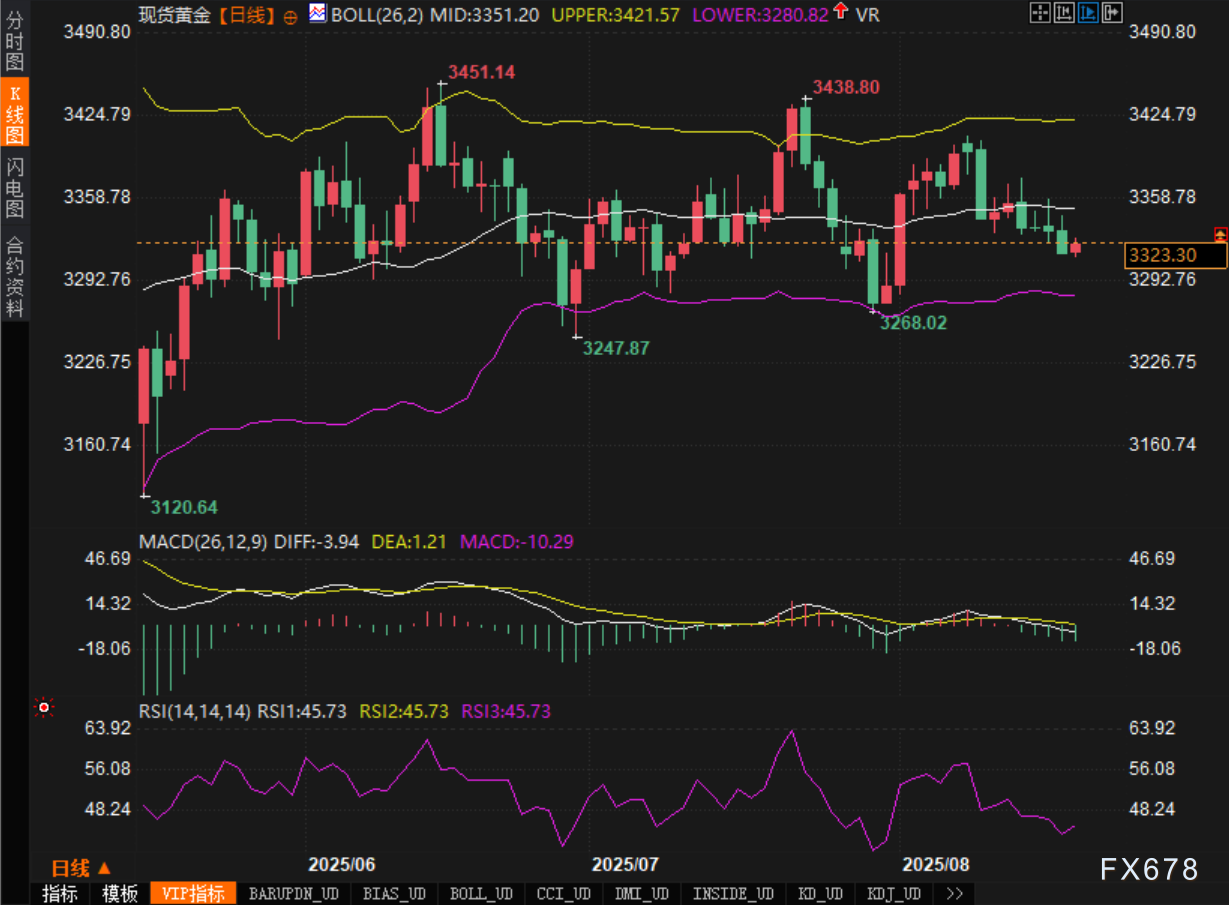Click the red up-arrow icon before VR
Viewport: 1229px width, 905px height.
click(x=840, y=12)
